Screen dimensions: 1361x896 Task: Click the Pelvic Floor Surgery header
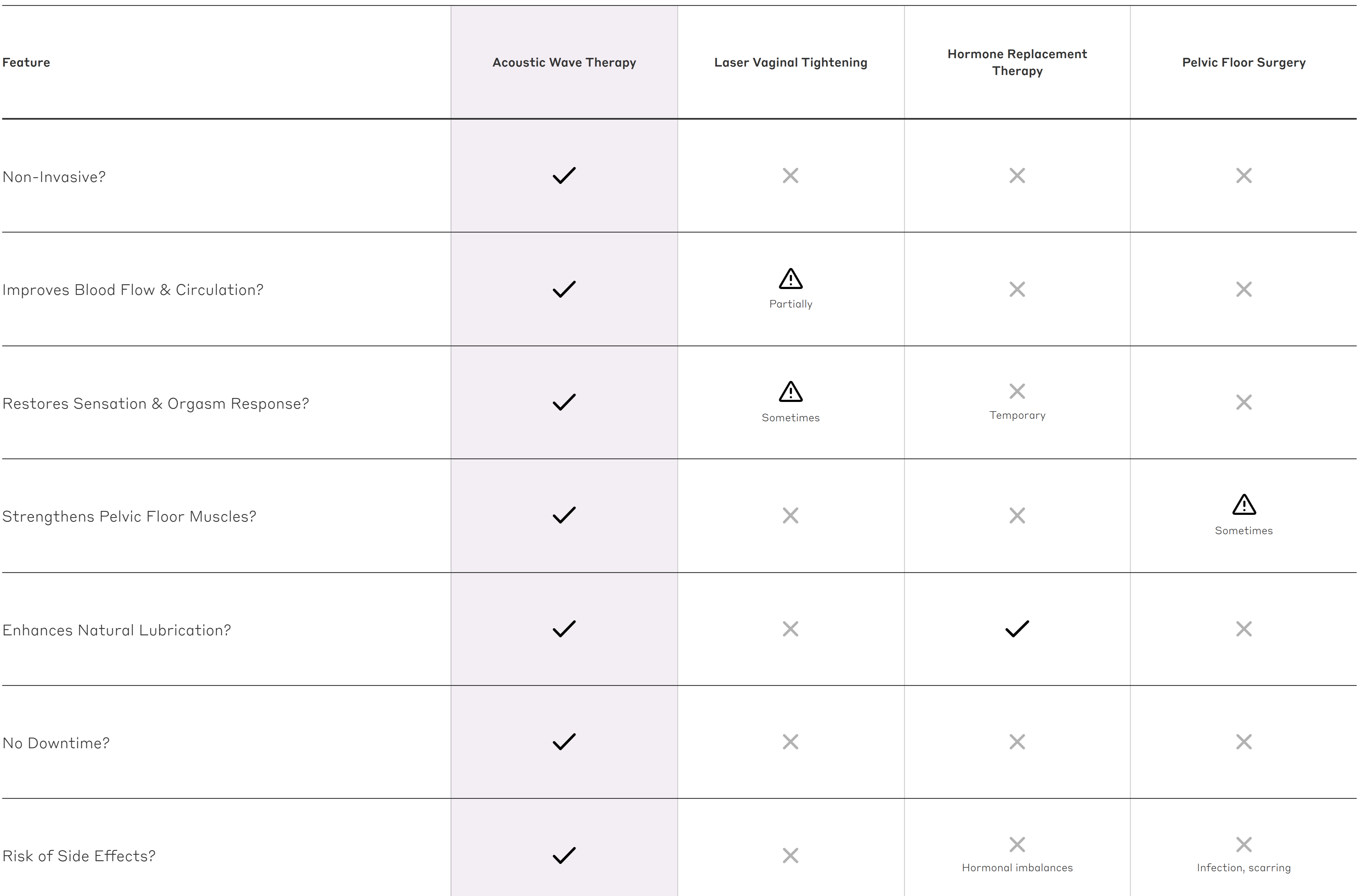pos(1244,62)
